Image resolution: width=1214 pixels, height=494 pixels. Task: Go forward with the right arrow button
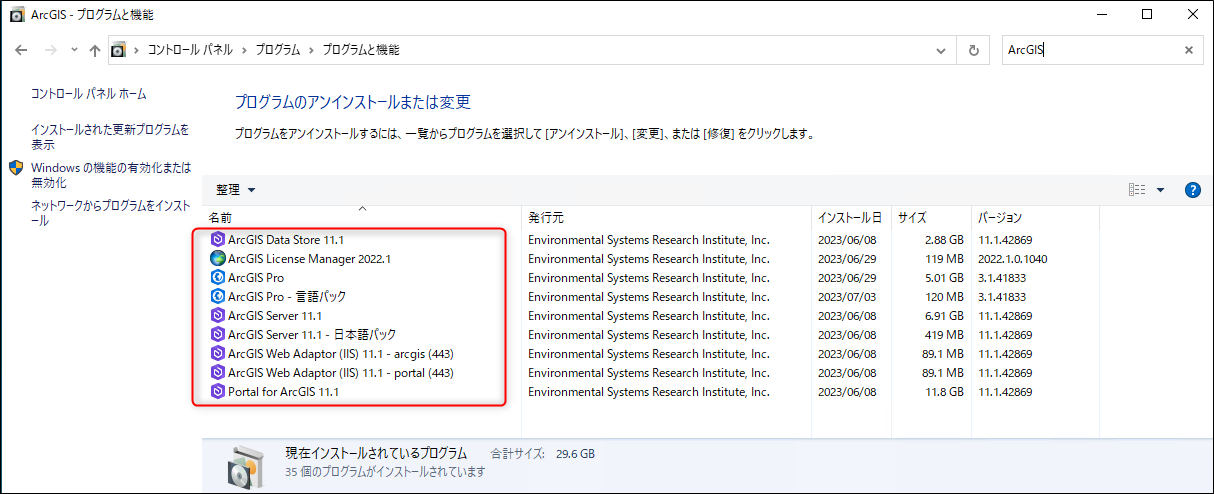click(x=51, y=50)
